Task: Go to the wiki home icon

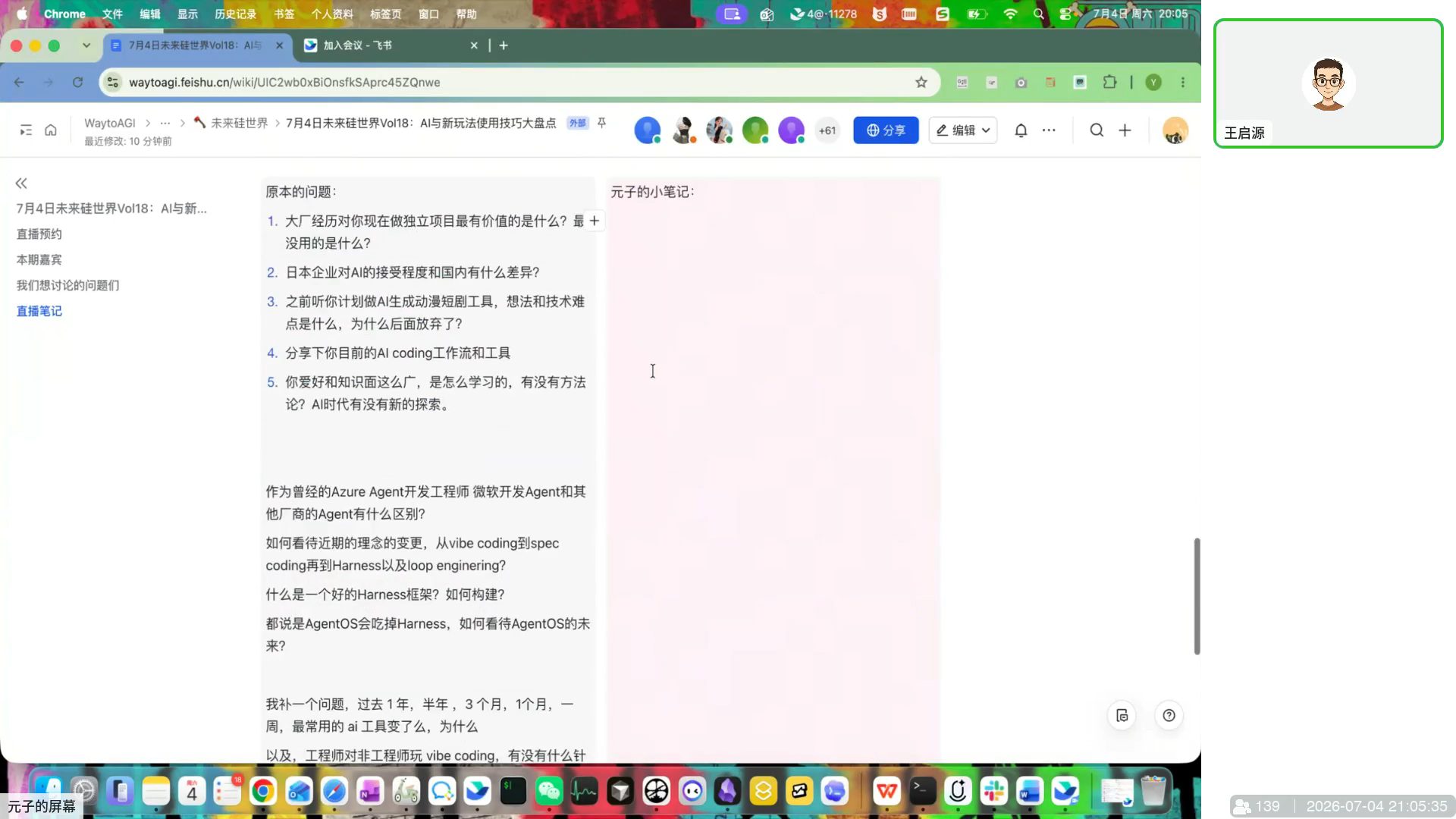Action: 51,130
